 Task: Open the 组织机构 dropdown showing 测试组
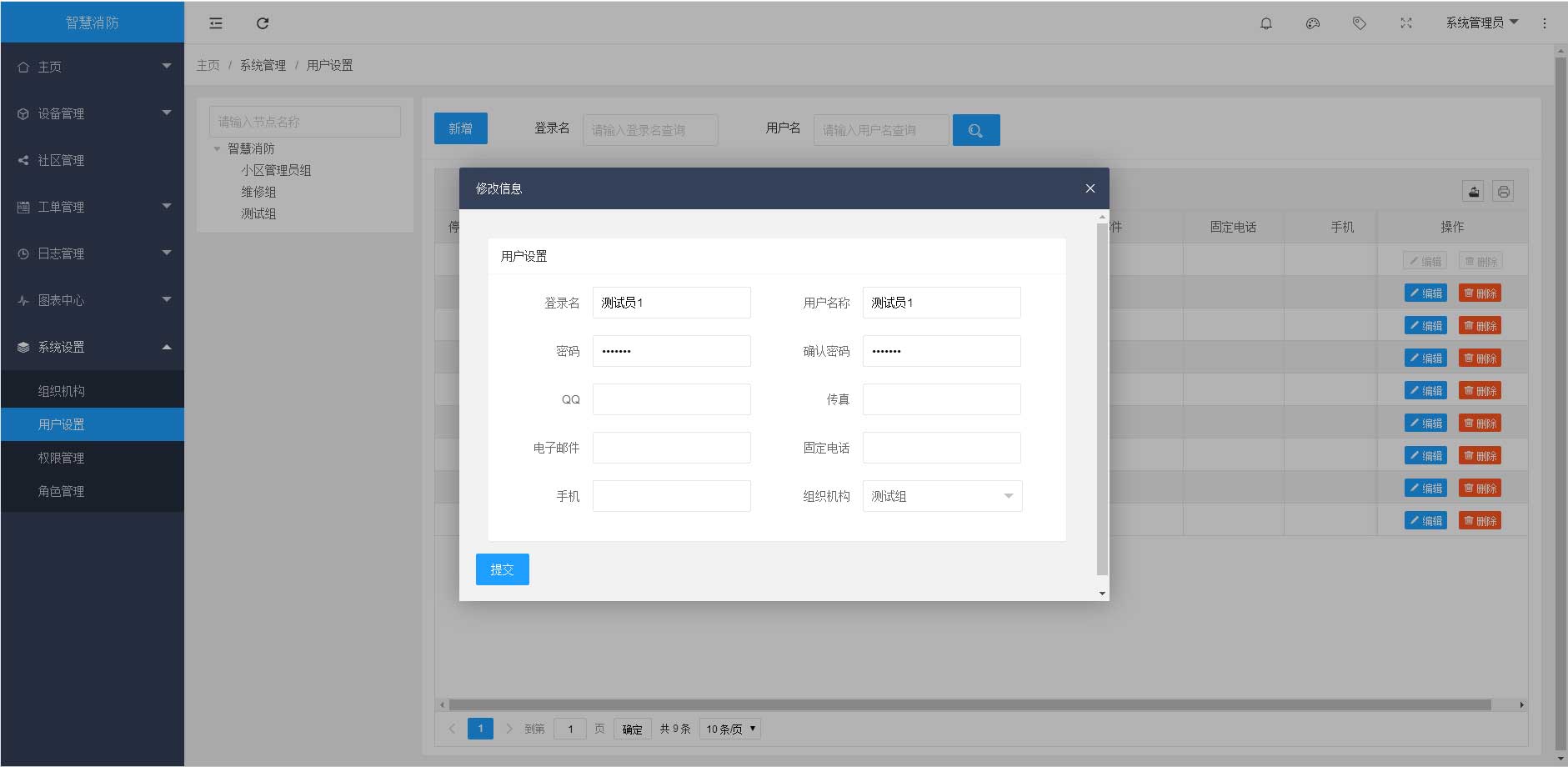(941, 496)
